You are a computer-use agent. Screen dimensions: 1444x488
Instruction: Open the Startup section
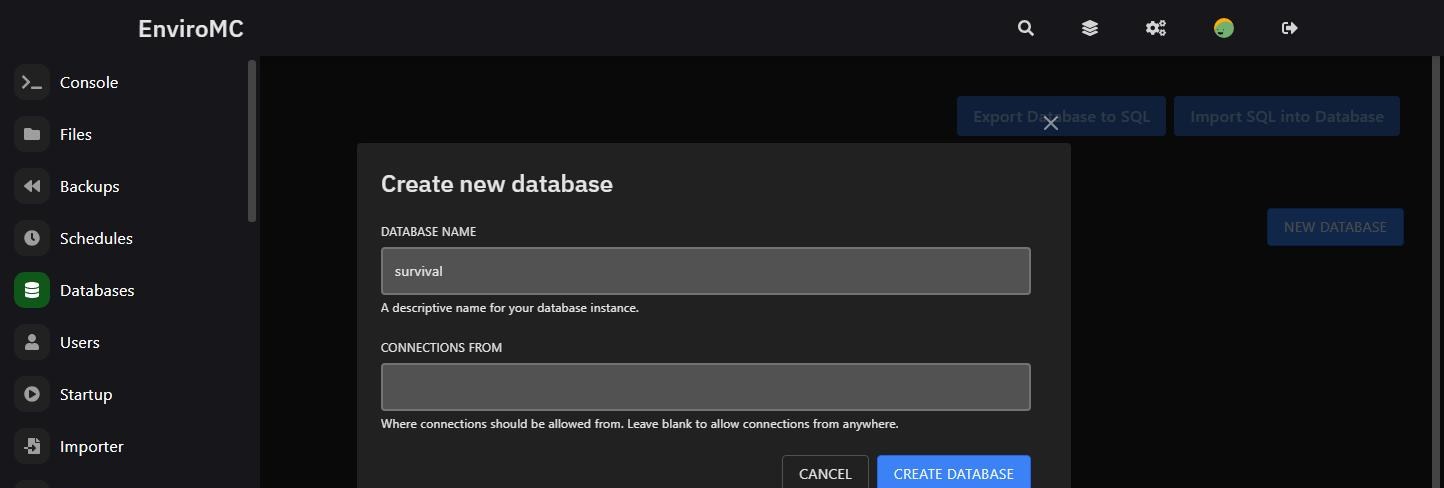pos(86,394)
